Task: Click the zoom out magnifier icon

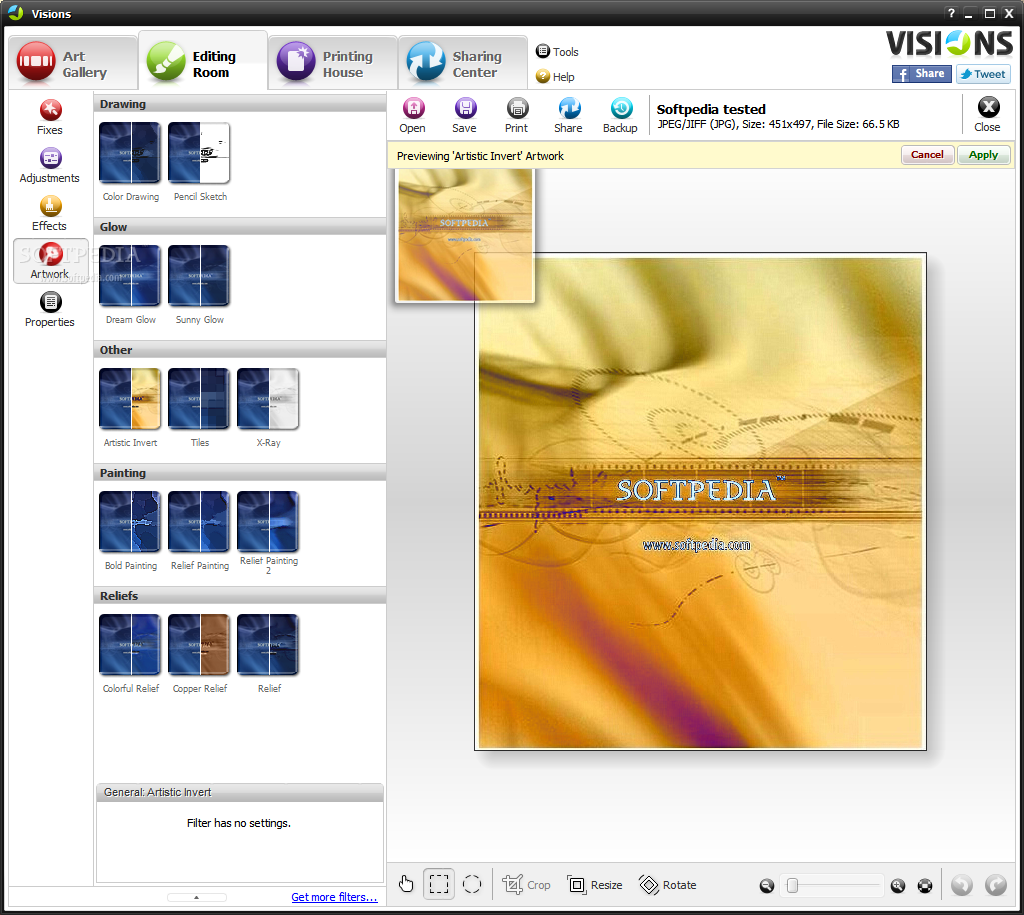Action: tap(767, 886)
